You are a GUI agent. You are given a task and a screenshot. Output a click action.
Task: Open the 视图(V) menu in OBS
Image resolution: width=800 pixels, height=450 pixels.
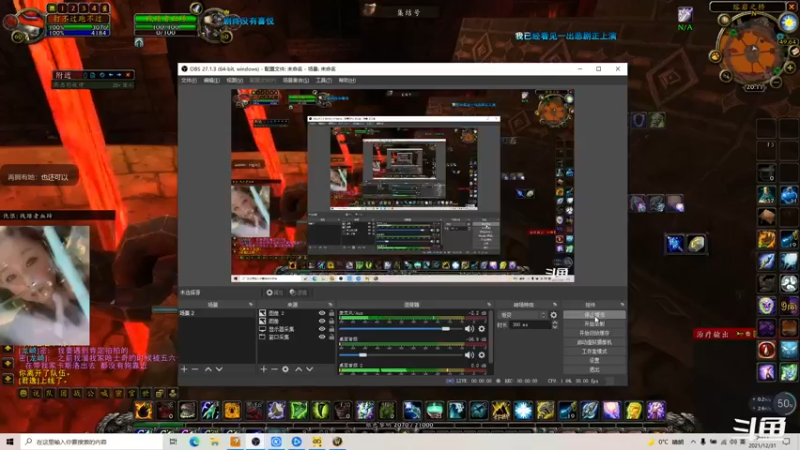point(234,80)
